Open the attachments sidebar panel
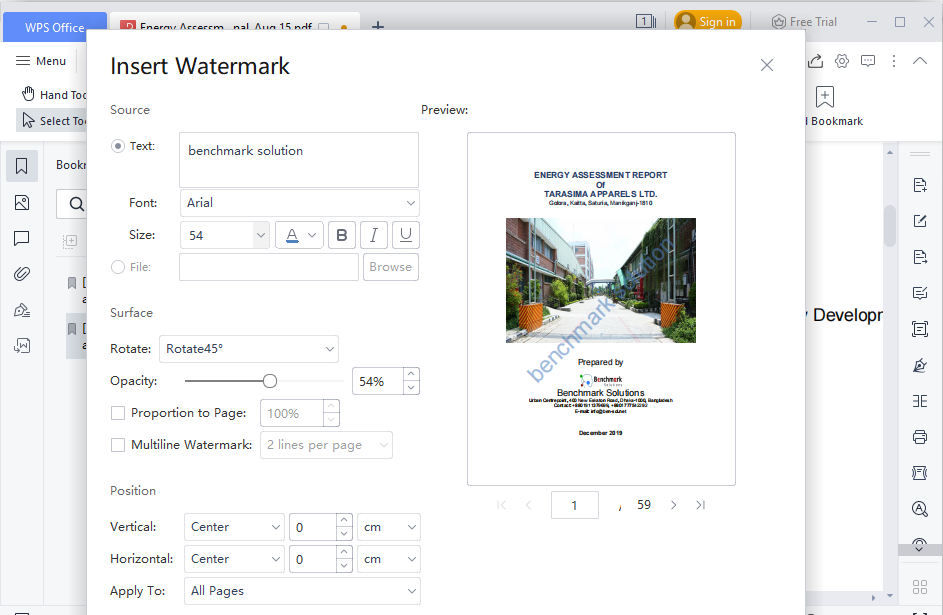This screenshot has height=615, width=943. tap(22, 274)
